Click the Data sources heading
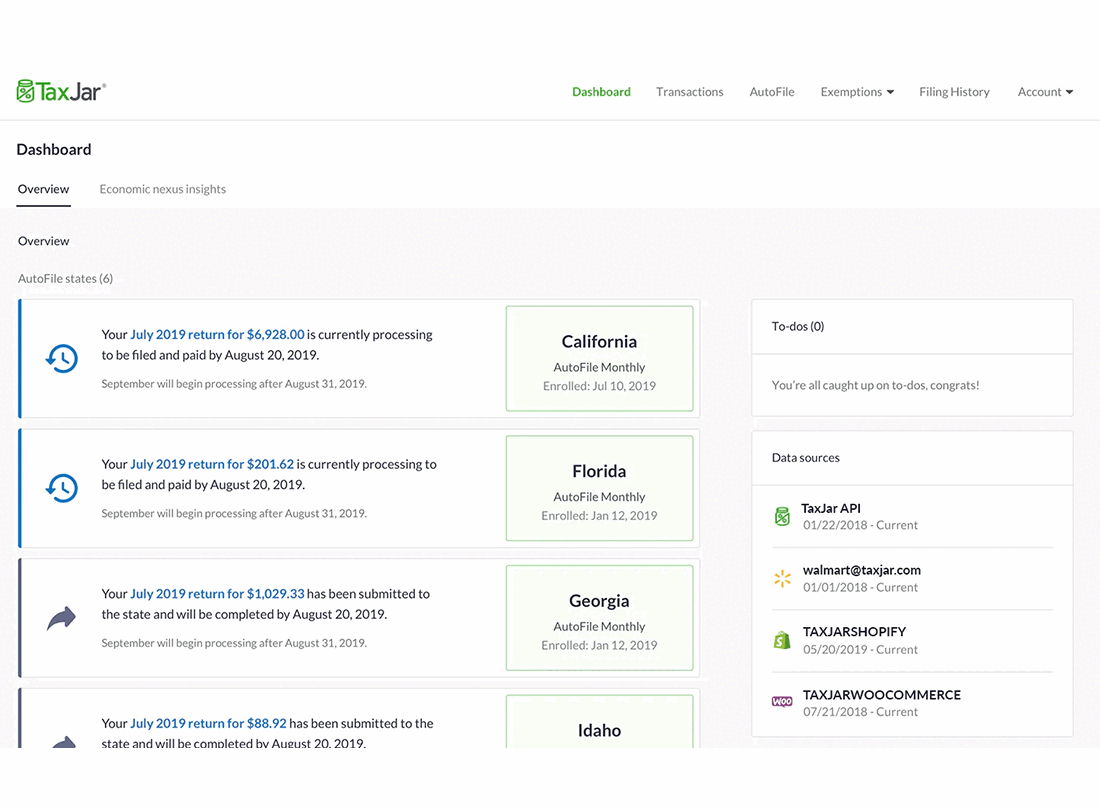This screenshot has height=810, width=1100. (x=805, y=458)
